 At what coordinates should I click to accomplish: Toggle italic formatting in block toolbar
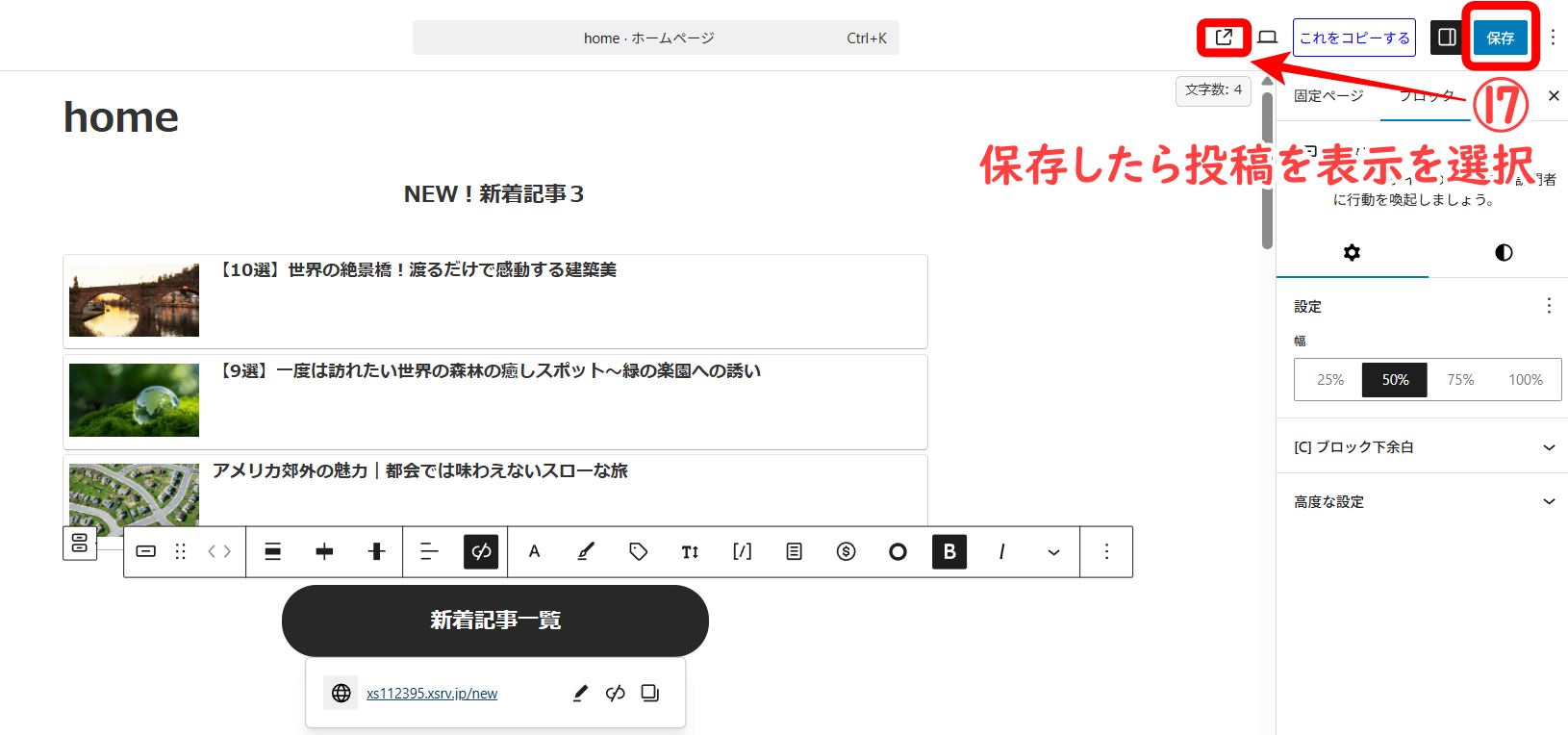(x=1001, y=551)
